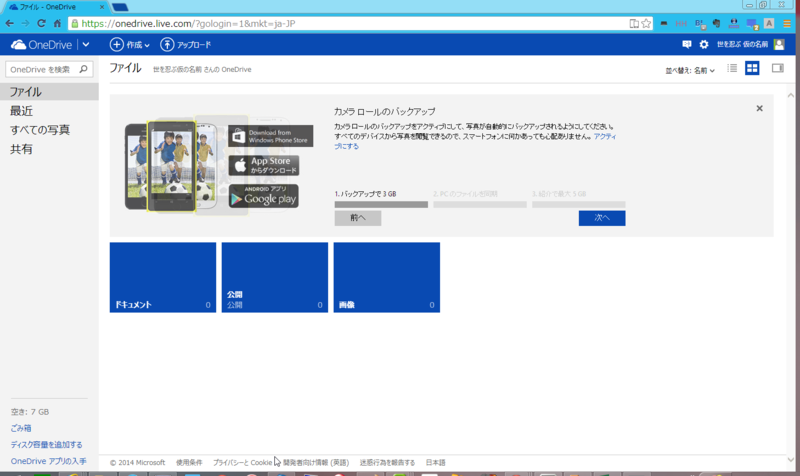Click the account name 世を忍ぶ 仮の名前

(742, 44)
